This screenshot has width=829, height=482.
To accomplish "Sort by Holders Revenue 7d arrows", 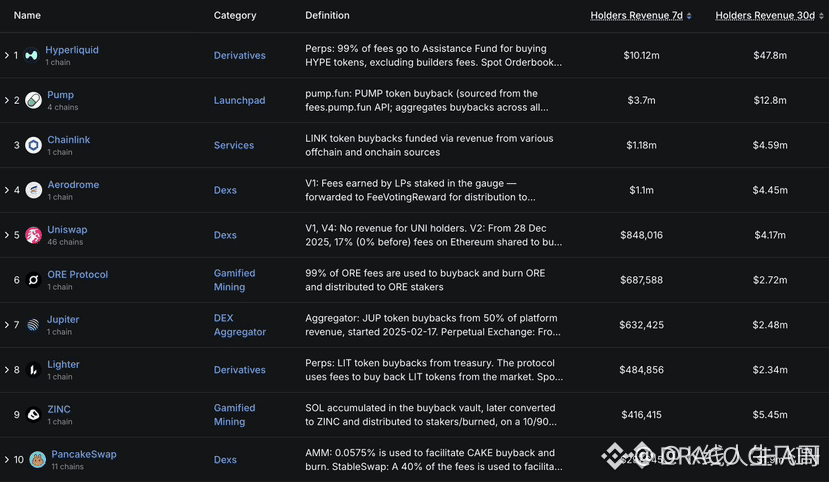I will [689, 16].
